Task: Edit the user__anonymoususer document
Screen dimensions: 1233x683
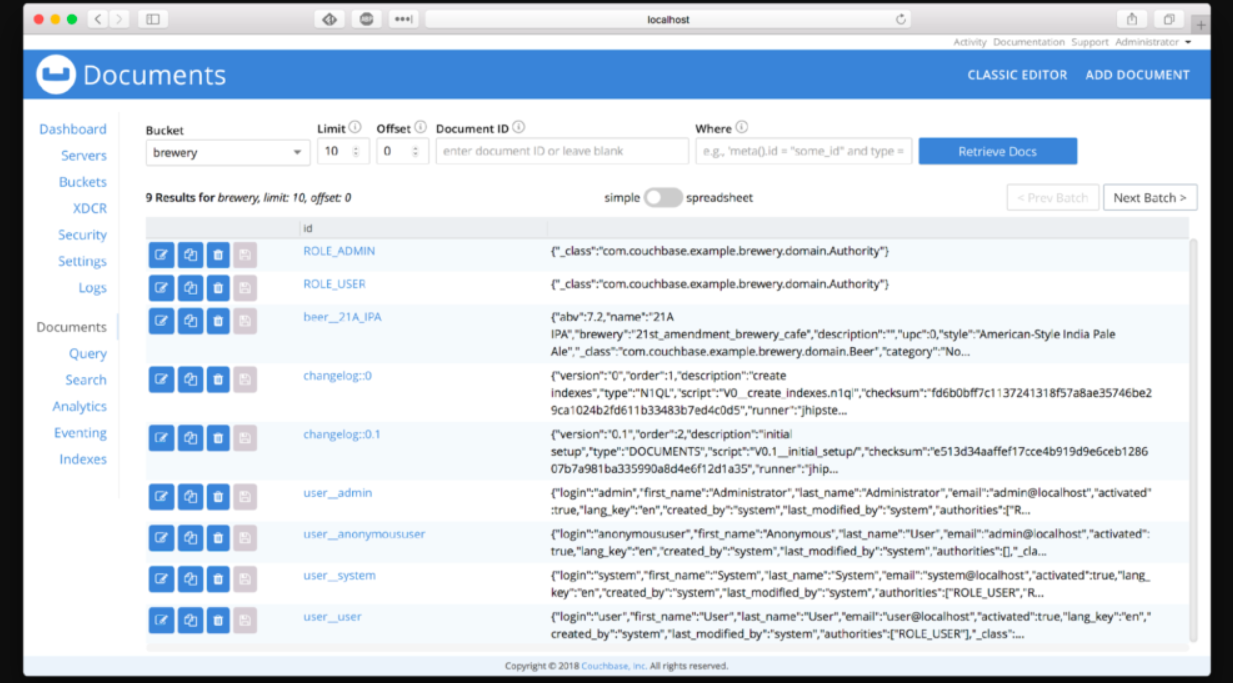Action: point(161,538)
